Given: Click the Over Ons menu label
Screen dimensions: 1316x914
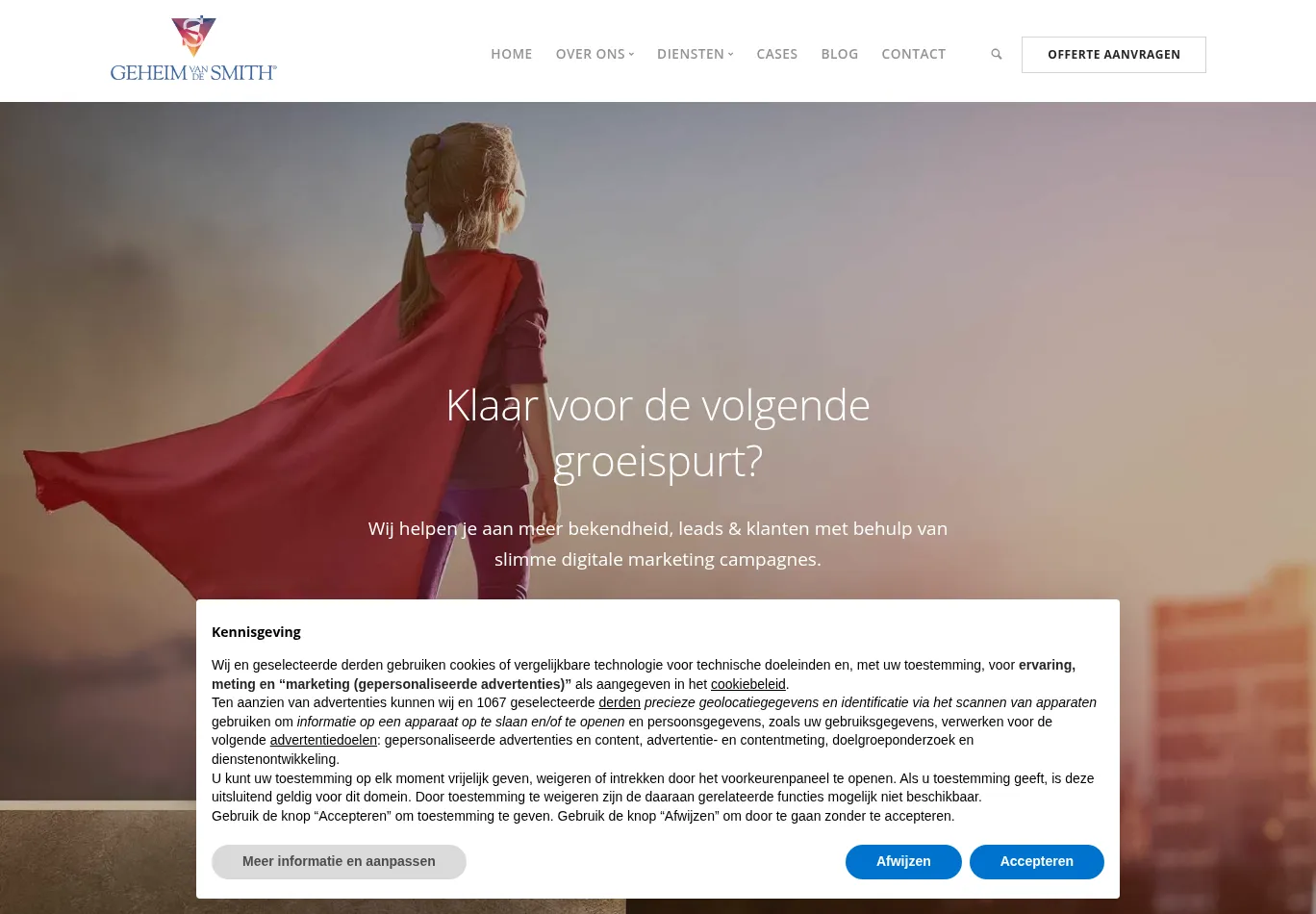Looking at the screenshot, I should [x=591, y=54].
